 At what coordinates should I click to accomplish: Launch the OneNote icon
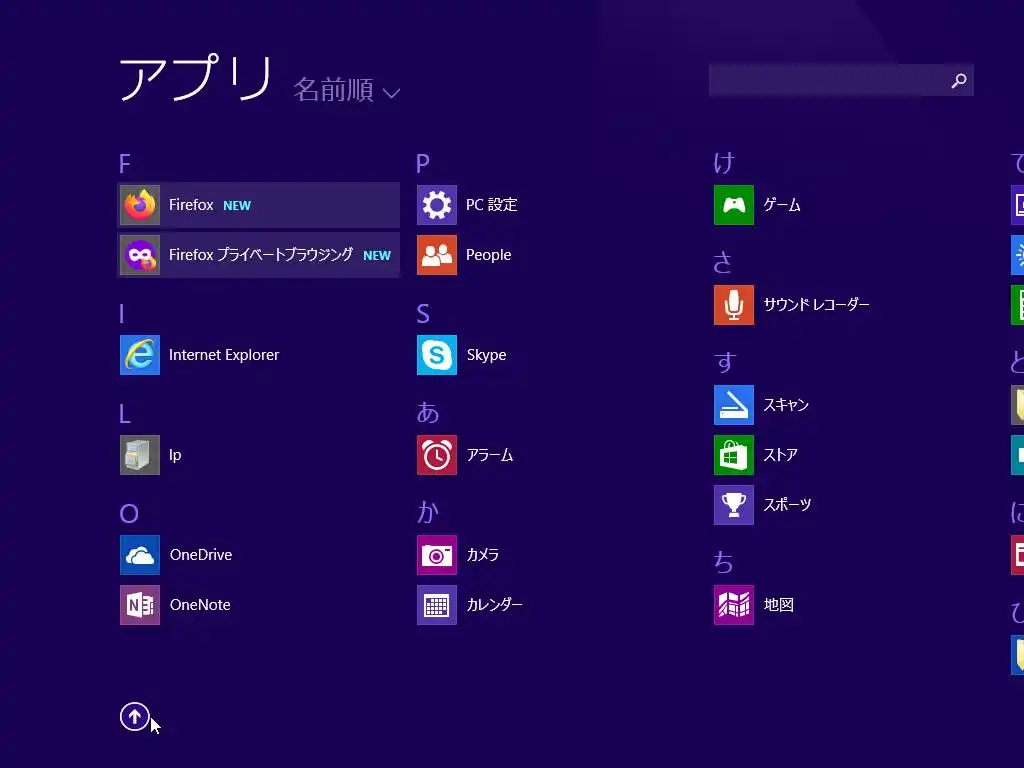(x=140, y=605)
